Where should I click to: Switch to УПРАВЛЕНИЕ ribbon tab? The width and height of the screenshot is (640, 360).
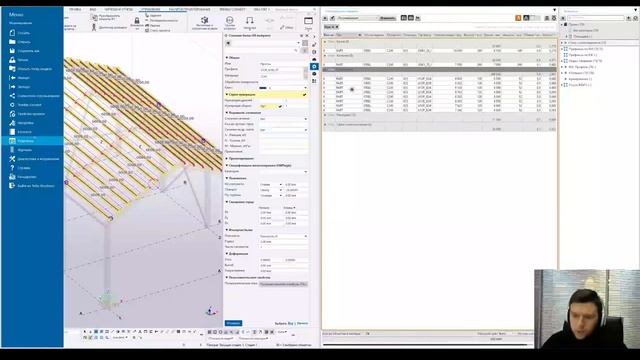[x=150, y=9]
